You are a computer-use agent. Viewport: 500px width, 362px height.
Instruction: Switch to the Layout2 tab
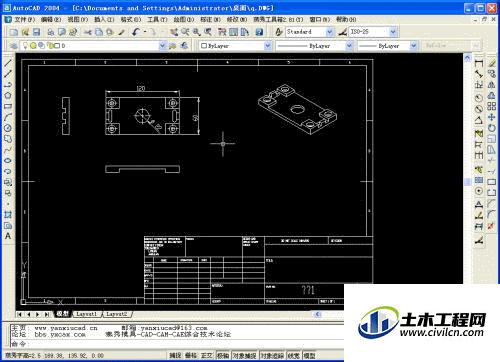pos(117,314)
